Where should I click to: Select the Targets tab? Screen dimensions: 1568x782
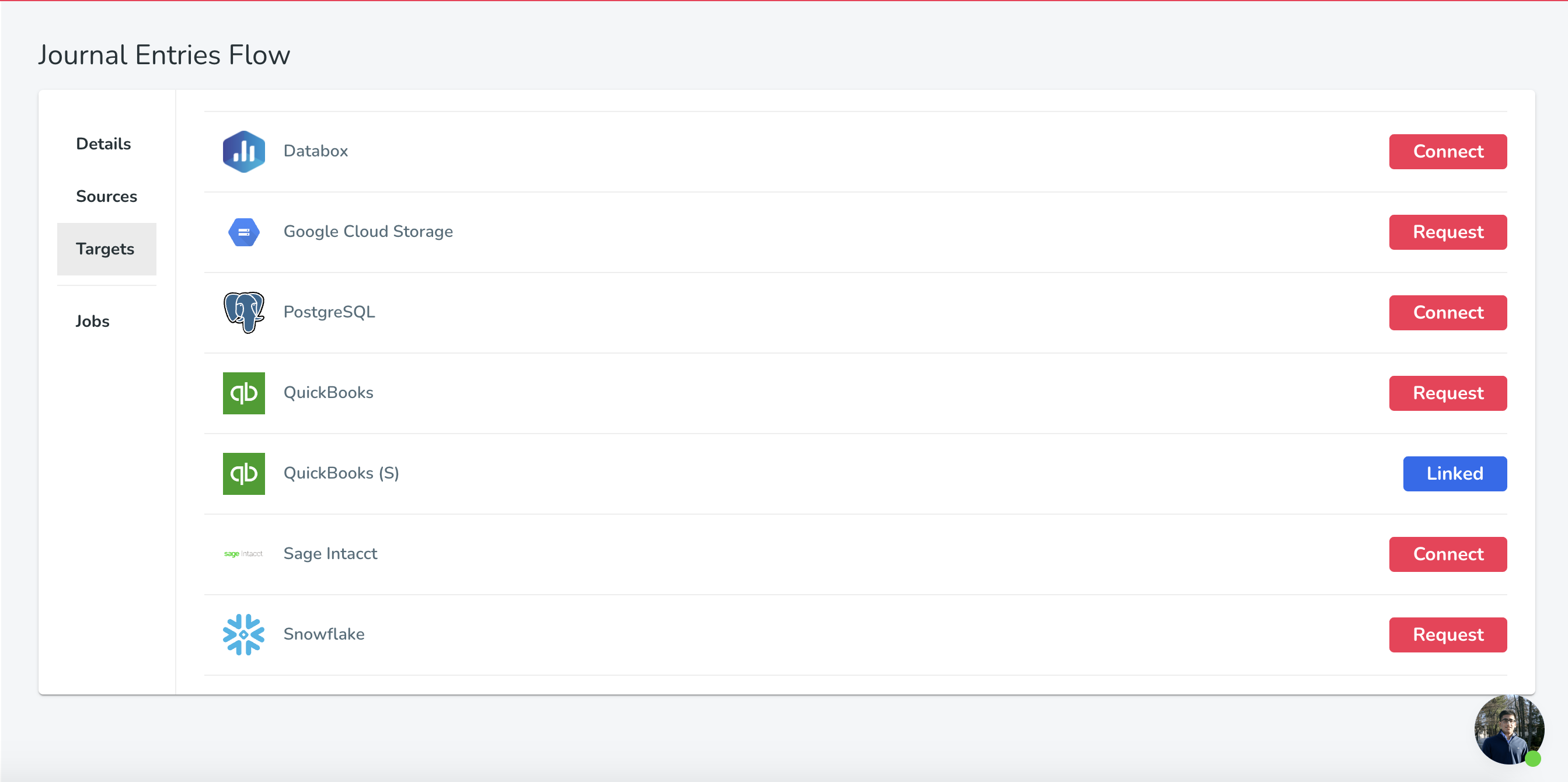pos(106,249)
